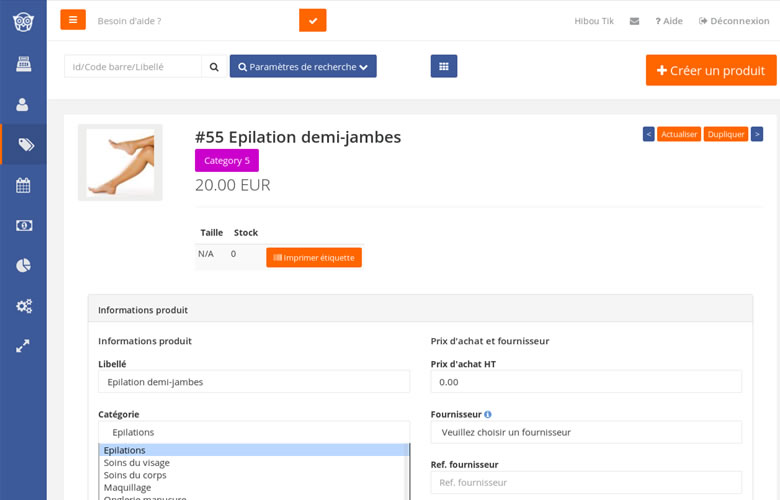Image resolution: width=780 pixels, height=500 pixels.
Task: Click Créer un produit button
Action: pos(711,70)
